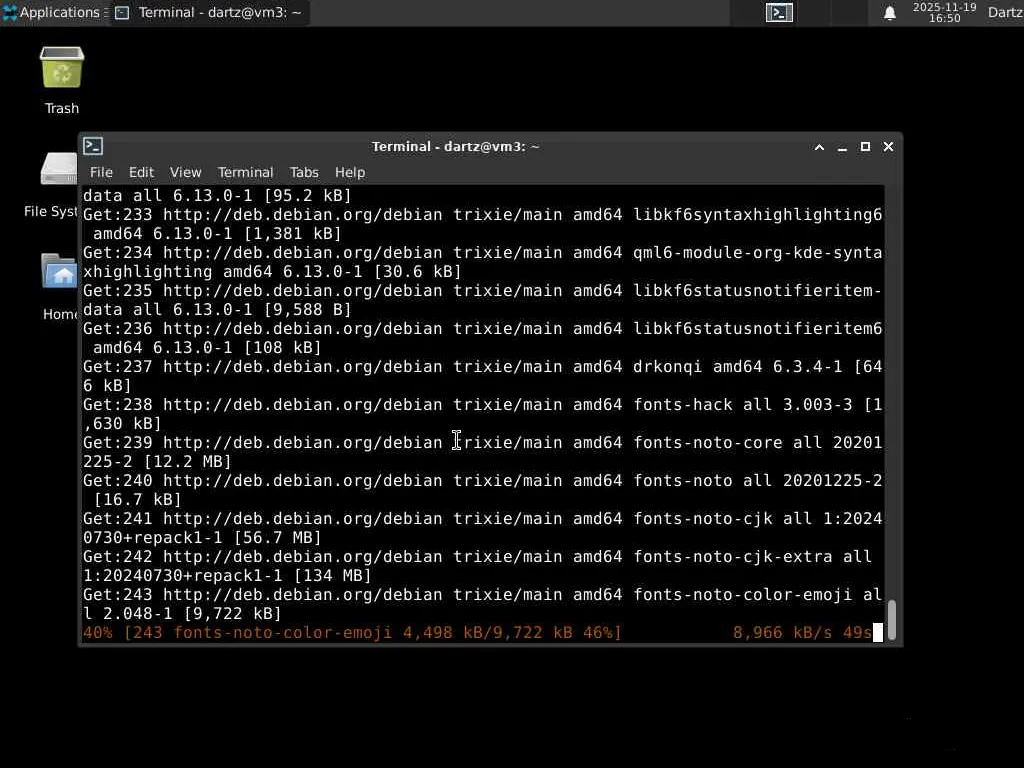The image size is (1024, 768).
Task: Open the Trash desktop icon
Action: (x=62, y=81)
